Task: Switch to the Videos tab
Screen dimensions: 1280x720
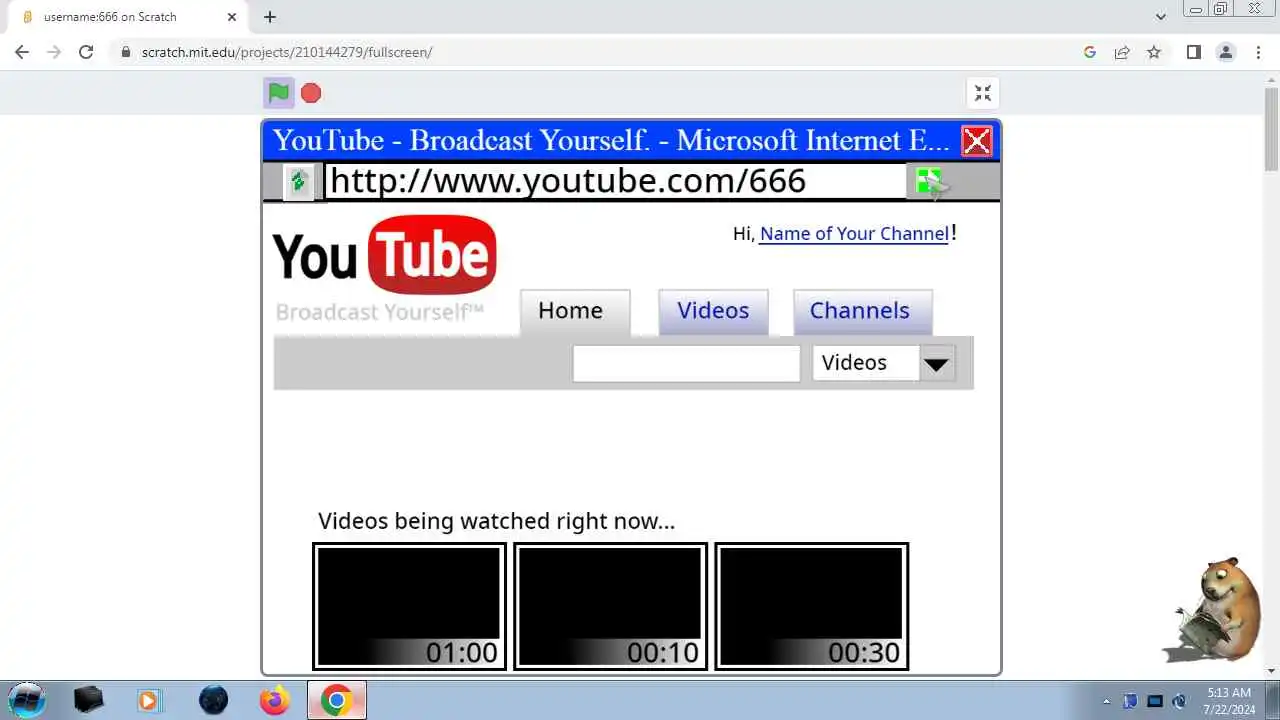Action: tap(713, 312)
